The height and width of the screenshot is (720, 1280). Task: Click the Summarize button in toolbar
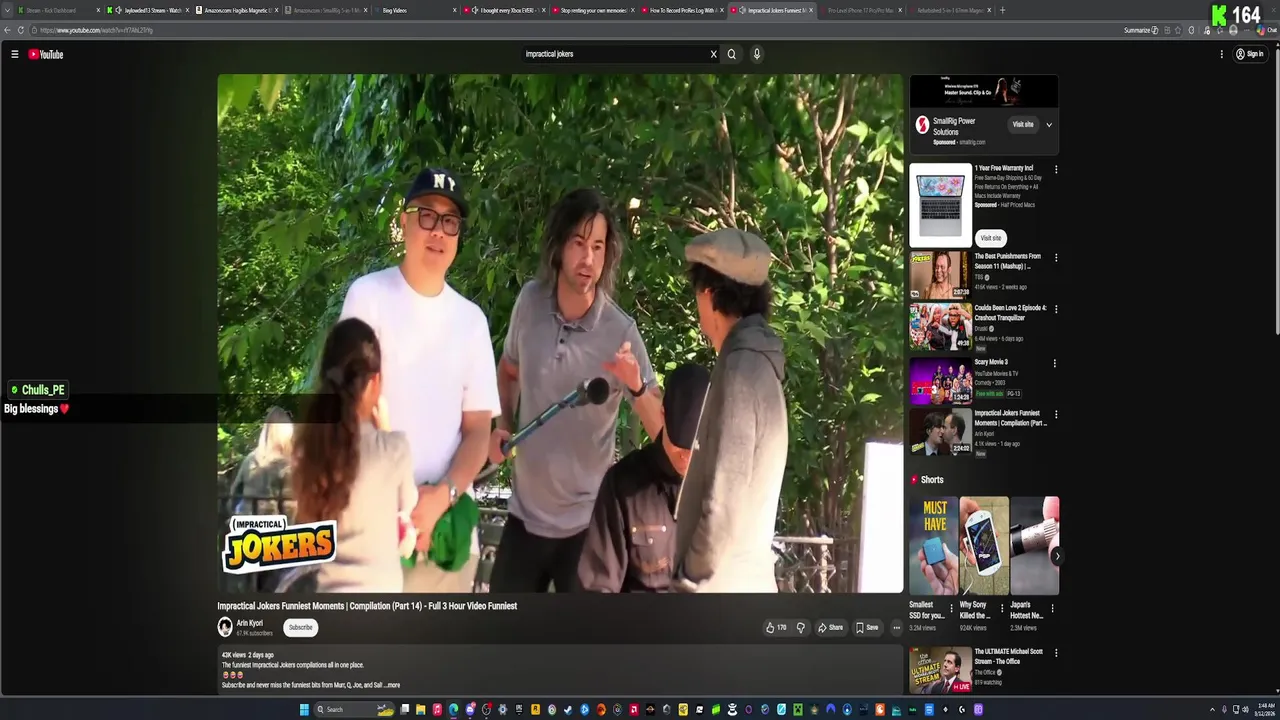1140,30
